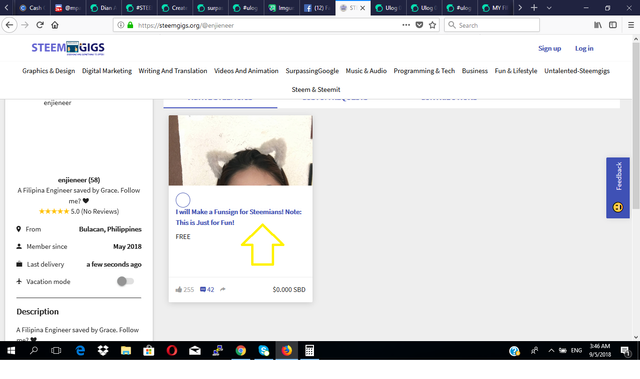
Task: Open the Funsign for Steemians gig title
Action: click(238, 217)
